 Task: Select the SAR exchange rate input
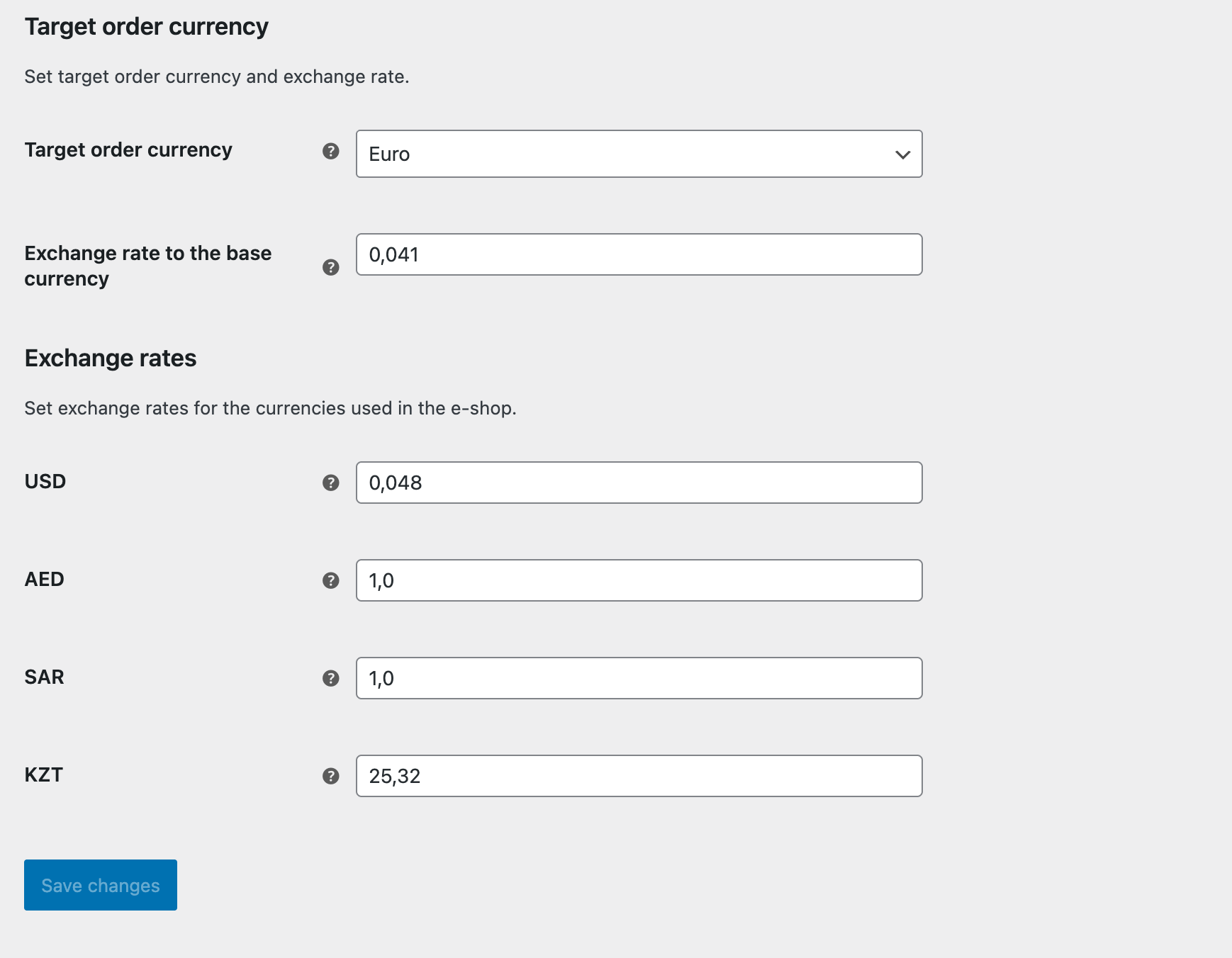pyautogui.click(x=639, y=678)
